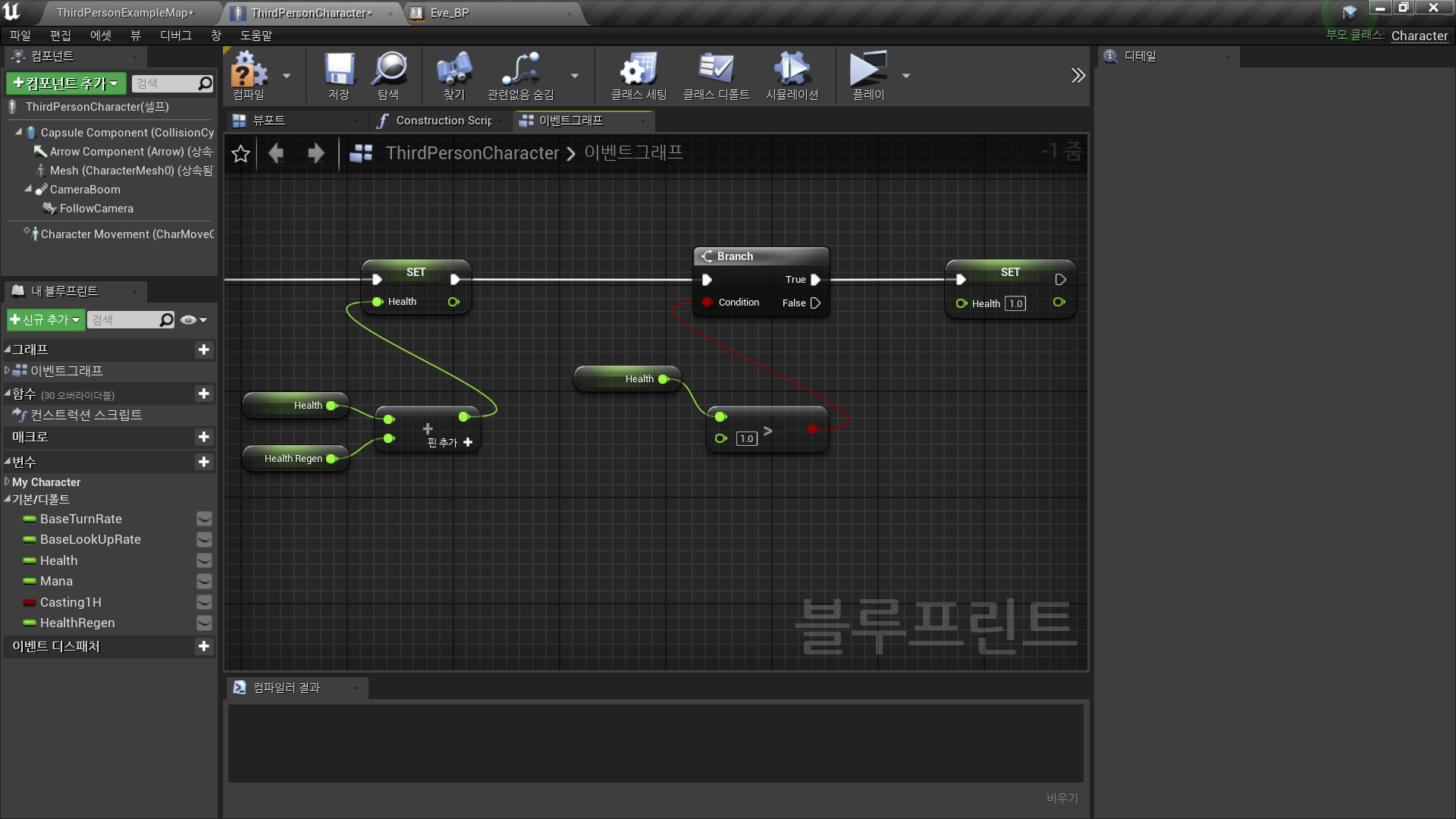Click the Save (저장) floppy disk icon
Image resolution: width=1456 pixels, height=819 pixels.
(x=339, y=70)
